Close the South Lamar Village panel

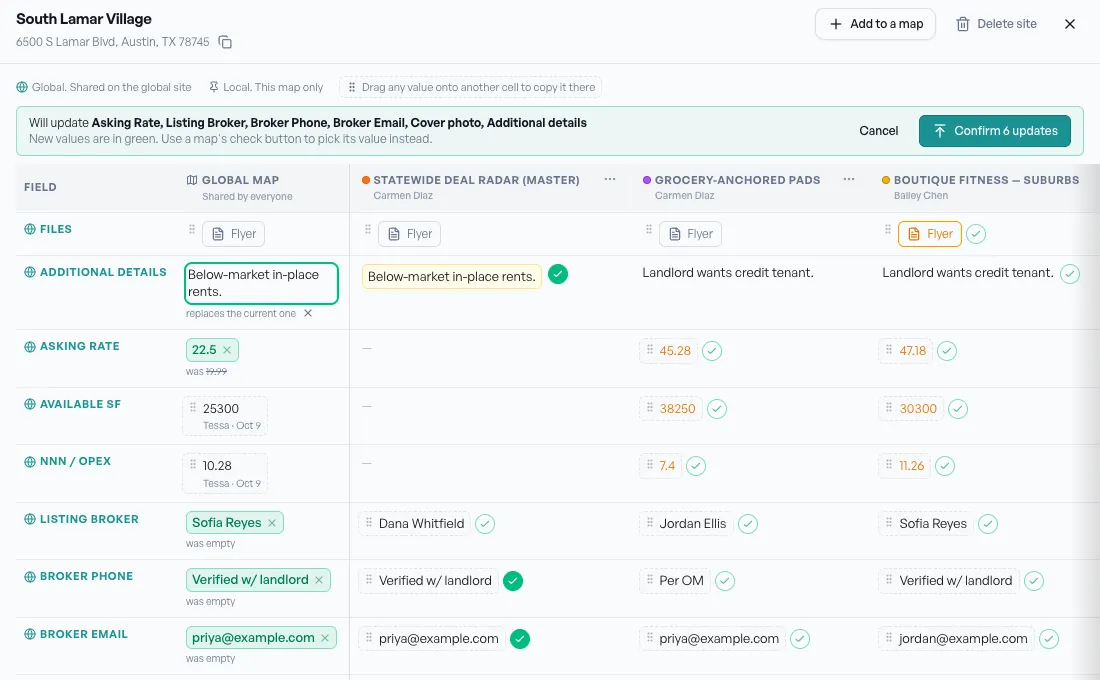tap(1070, 24)
